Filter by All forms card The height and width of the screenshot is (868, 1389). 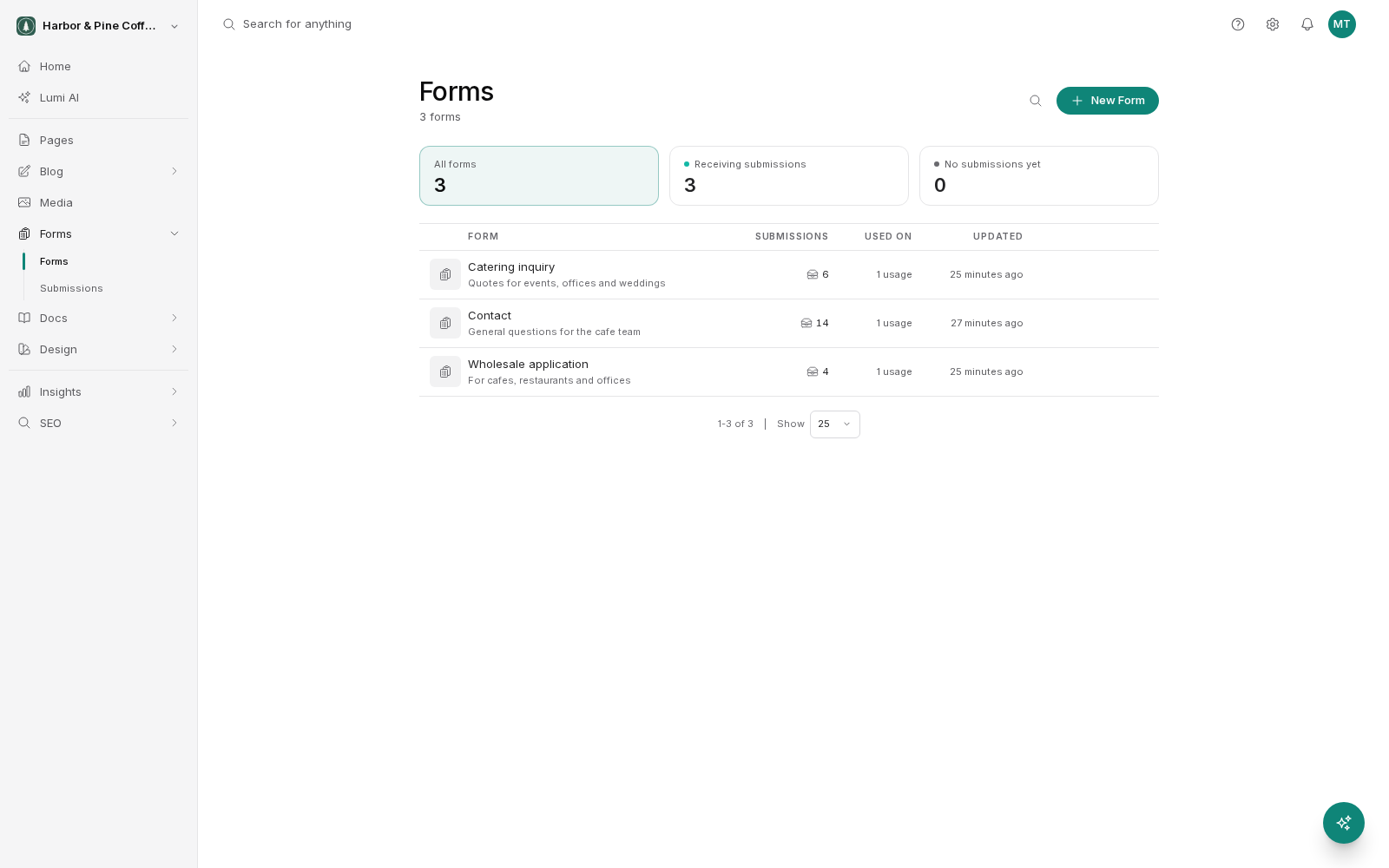click(539, 176)
